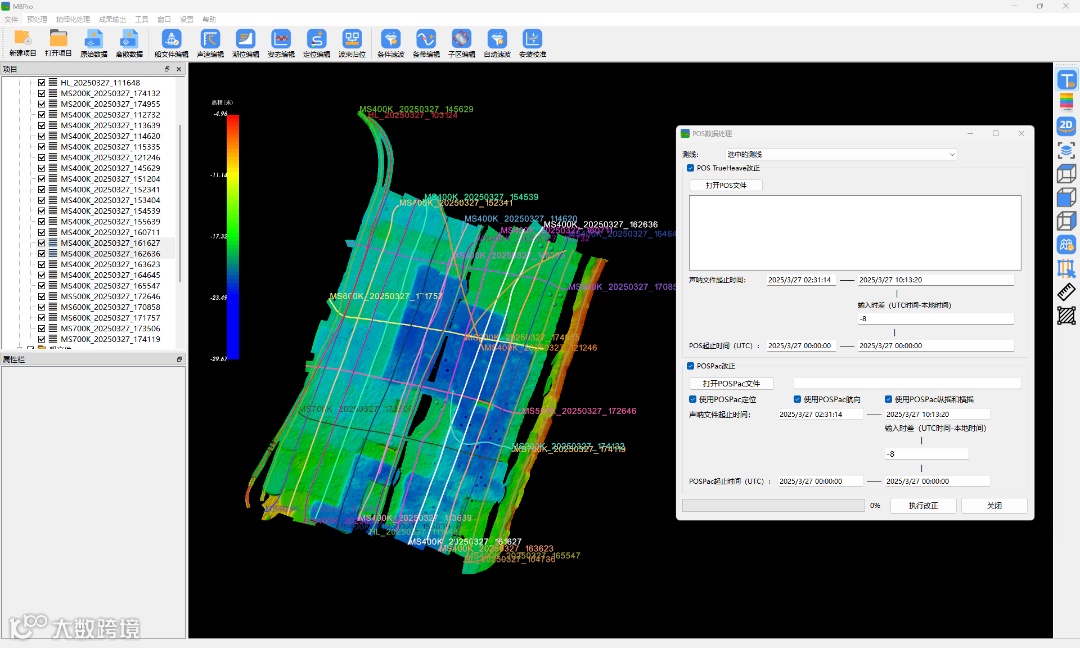Click the 波束归位 toolbar icon
1080x648 pixels.
pos(352,43)
